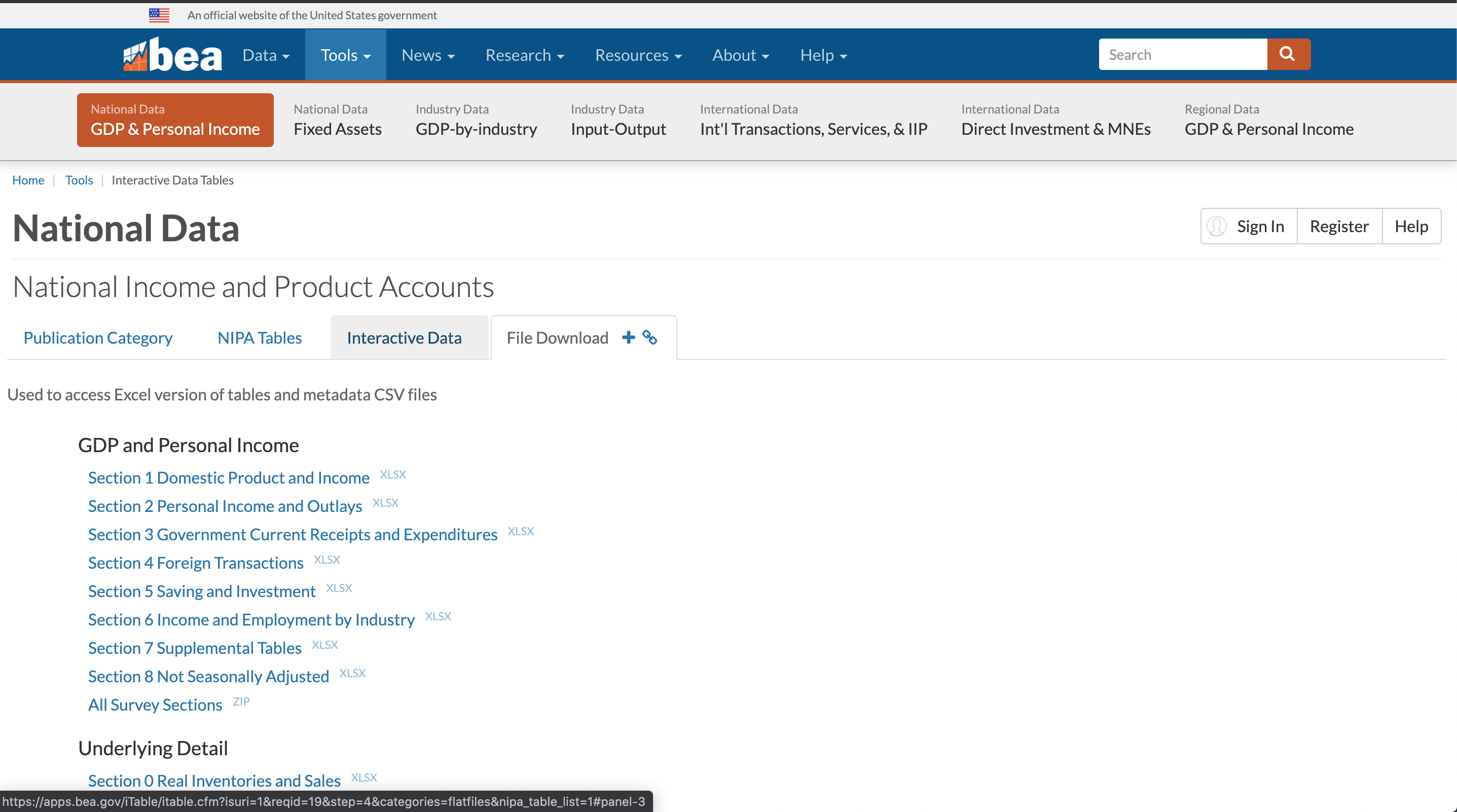Expand the Research dropdown menu

click(x=524, y=55)
